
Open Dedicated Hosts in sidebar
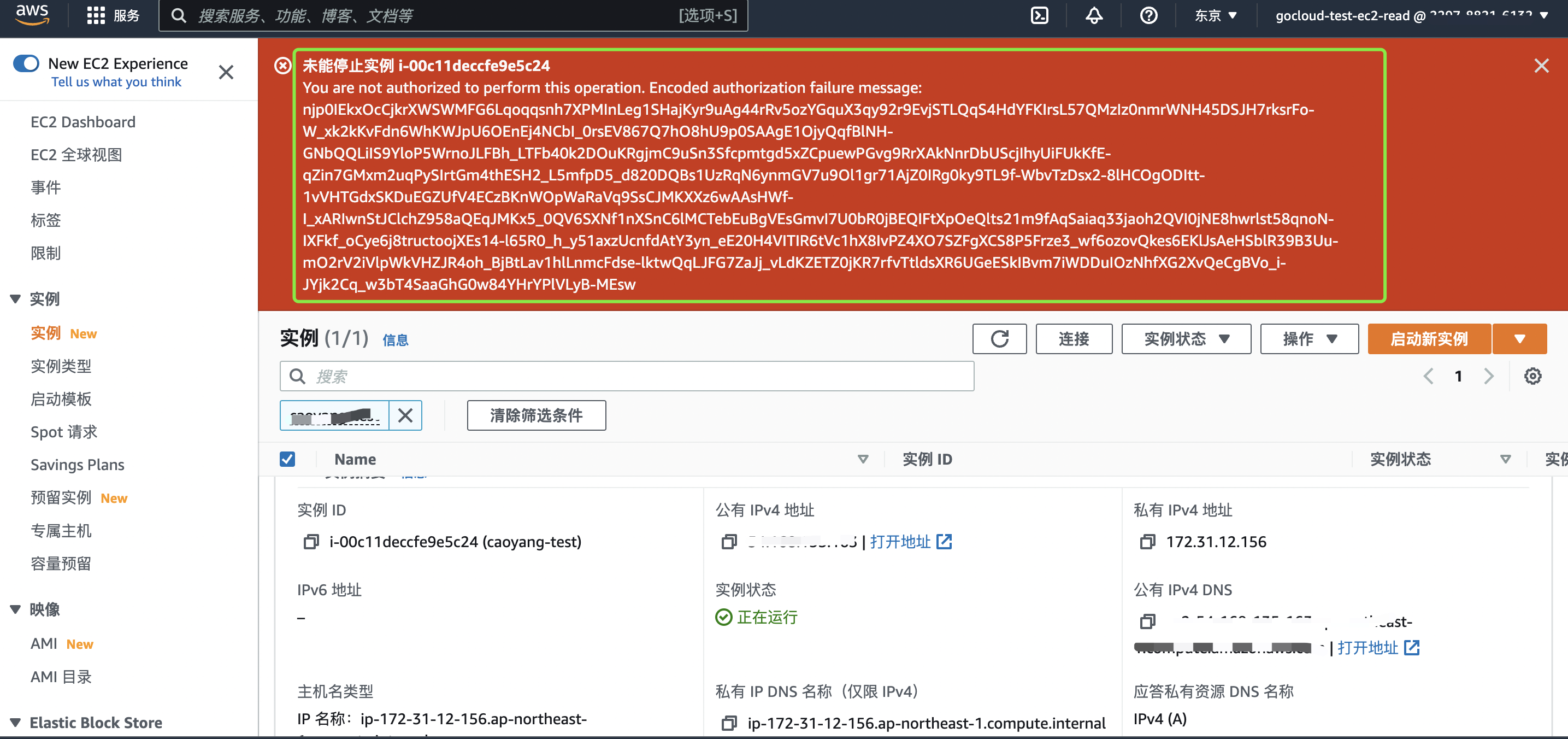pyautogui.click(x=61, y=531)
